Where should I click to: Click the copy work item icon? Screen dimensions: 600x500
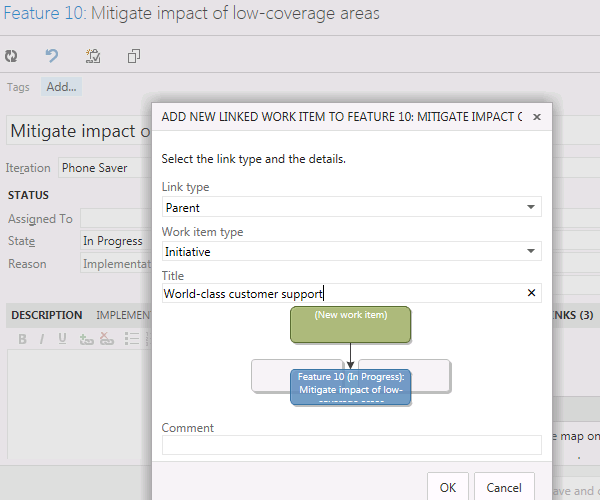[134, 56]
